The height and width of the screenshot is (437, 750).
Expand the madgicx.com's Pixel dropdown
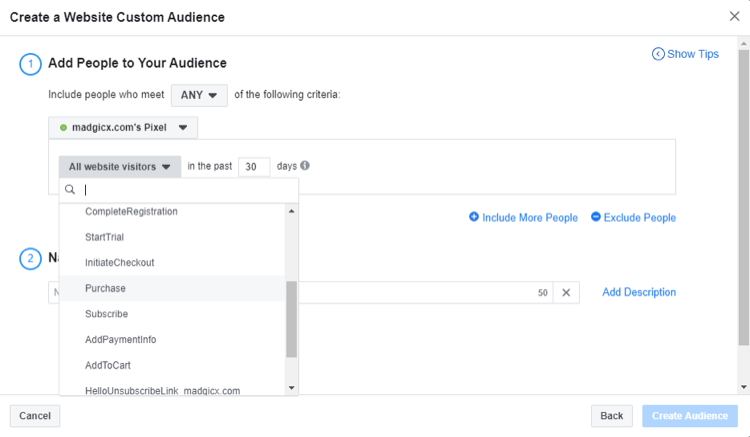click(x=123, y=128)
